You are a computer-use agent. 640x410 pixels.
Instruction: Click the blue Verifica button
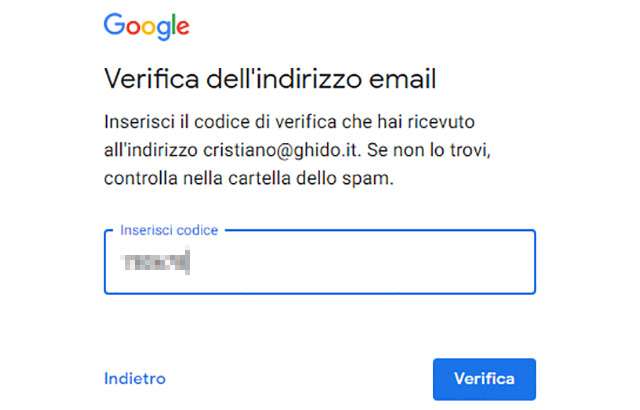coord(484,379)
